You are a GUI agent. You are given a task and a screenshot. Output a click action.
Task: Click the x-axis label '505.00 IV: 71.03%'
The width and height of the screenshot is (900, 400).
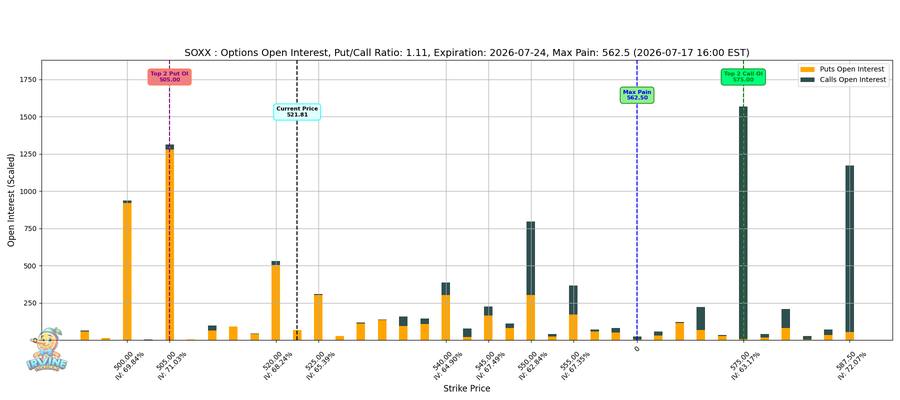(x=172, y=366)
